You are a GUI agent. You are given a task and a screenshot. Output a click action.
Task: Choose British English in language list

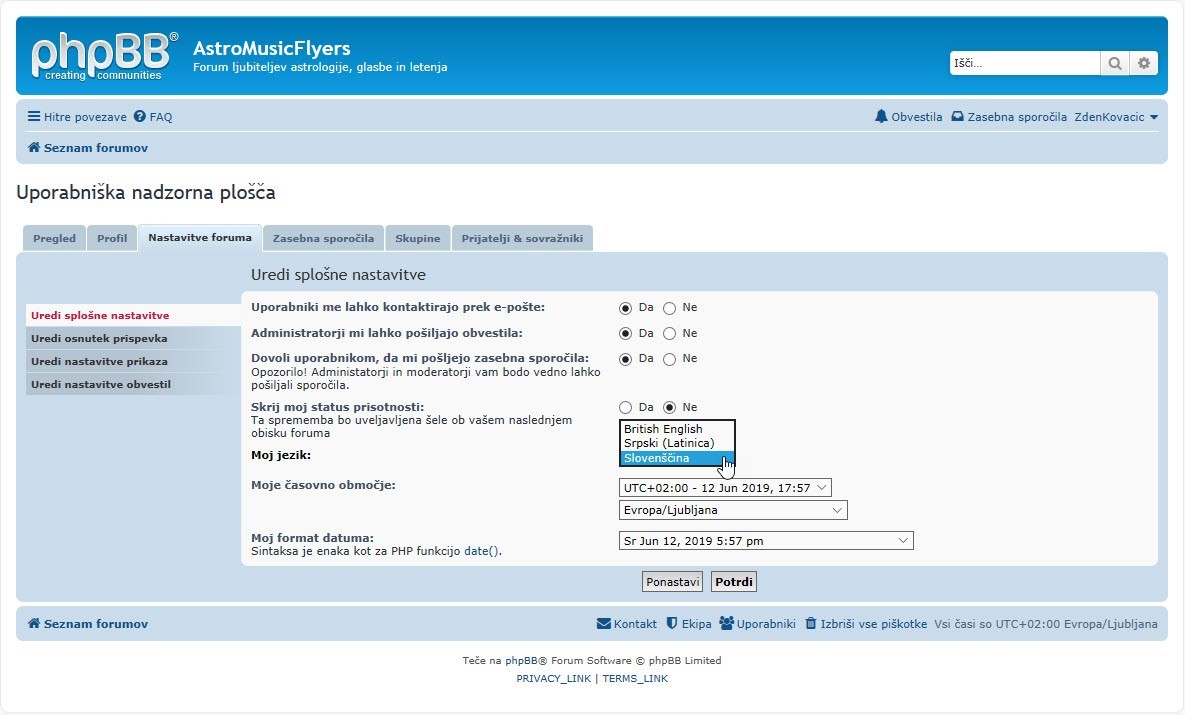click(677, 429)
